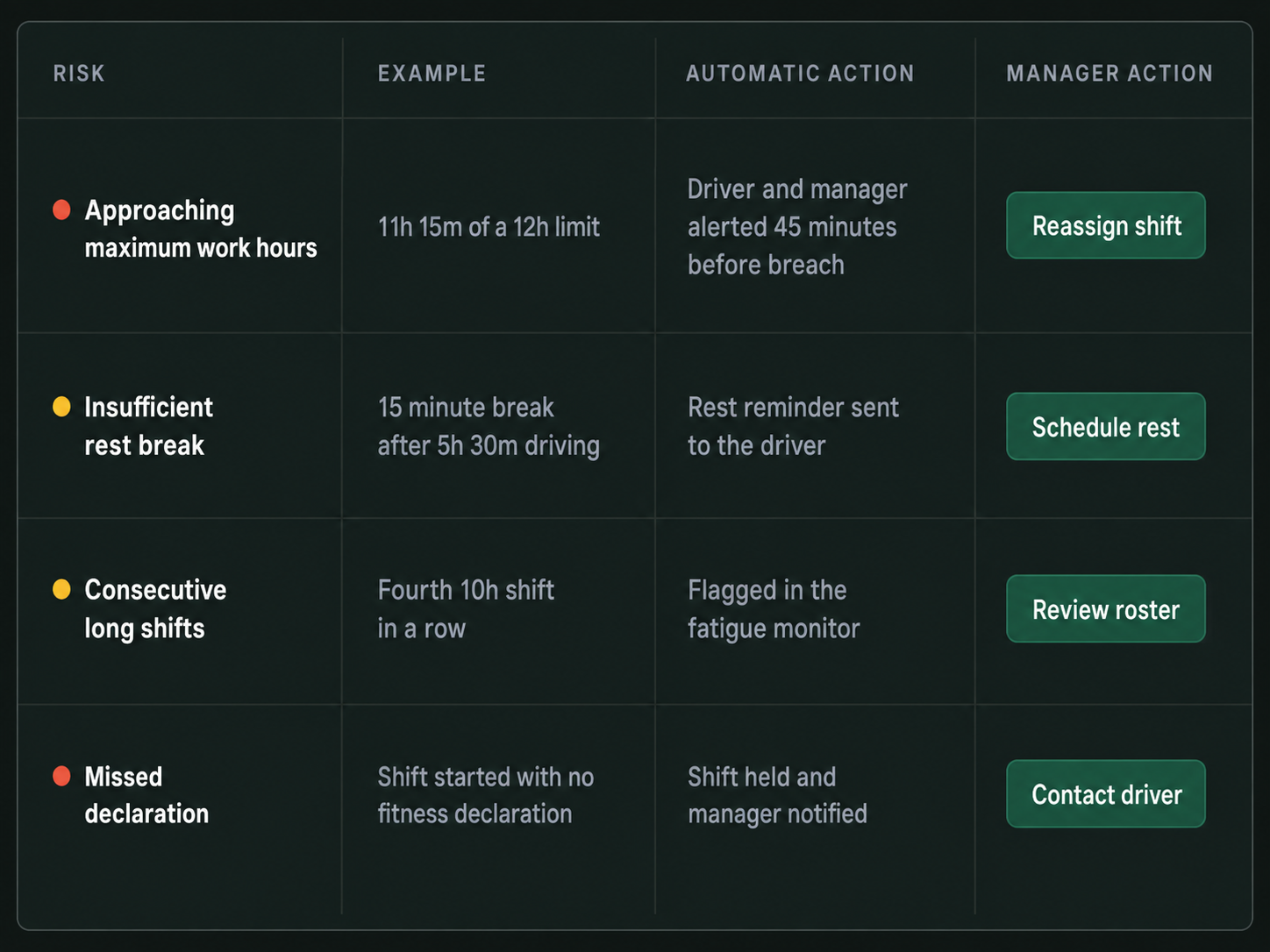Open Review roster action
The width and height of the screenshot is (1270, 952).
pyautogui.click(x=1105, y=609)
